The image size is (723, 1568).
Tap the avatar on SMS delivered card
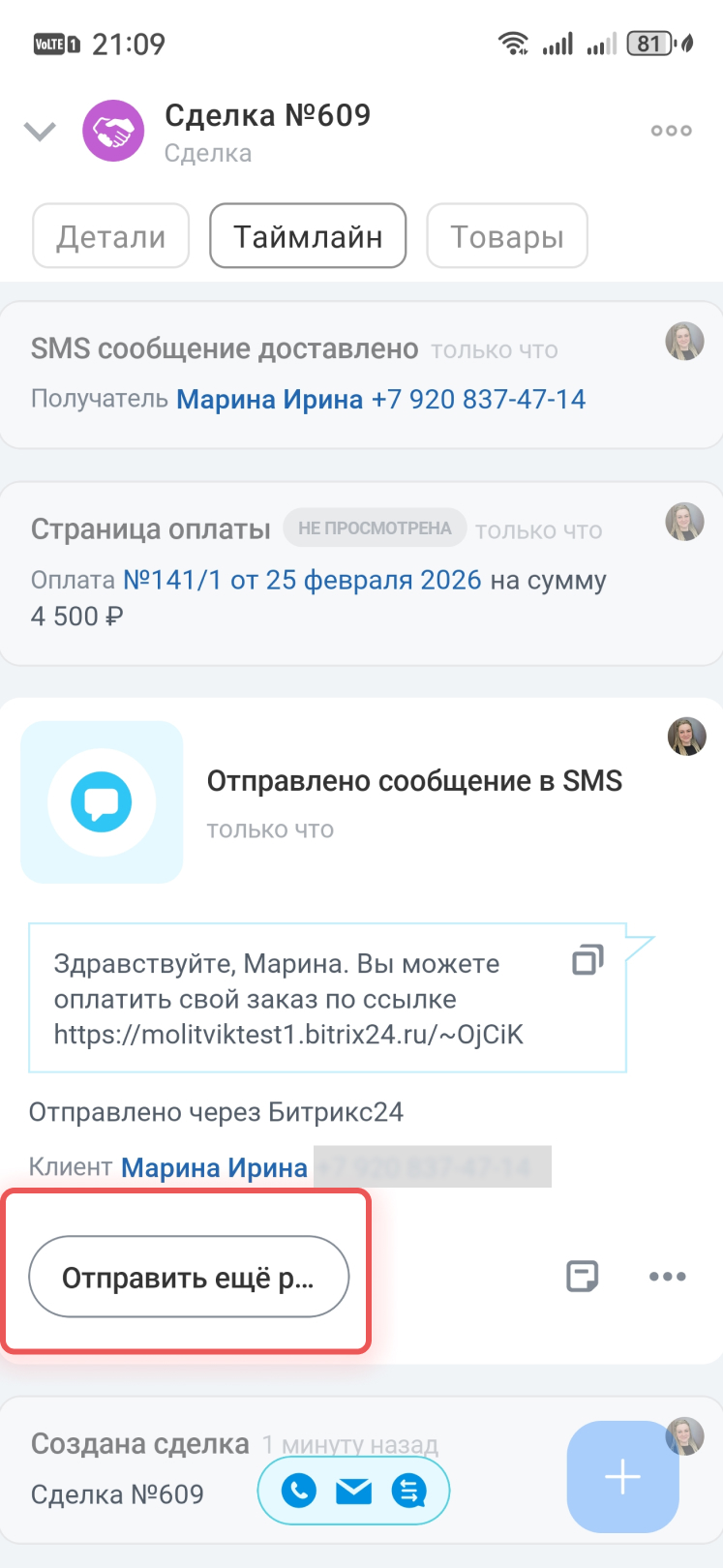(x=684, y=342)
